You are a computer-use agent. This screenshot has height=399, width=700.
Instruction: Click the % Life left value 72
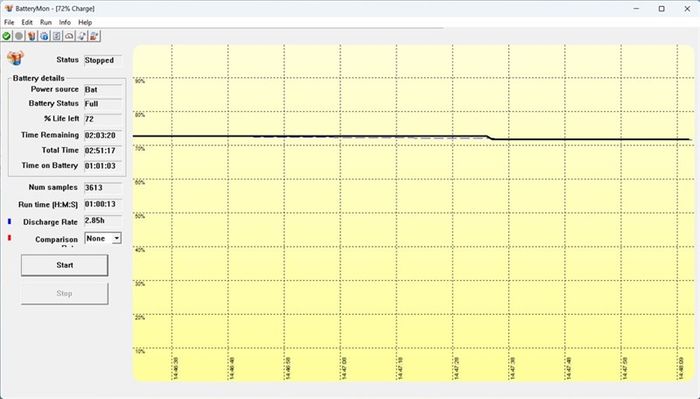(103, 119)
